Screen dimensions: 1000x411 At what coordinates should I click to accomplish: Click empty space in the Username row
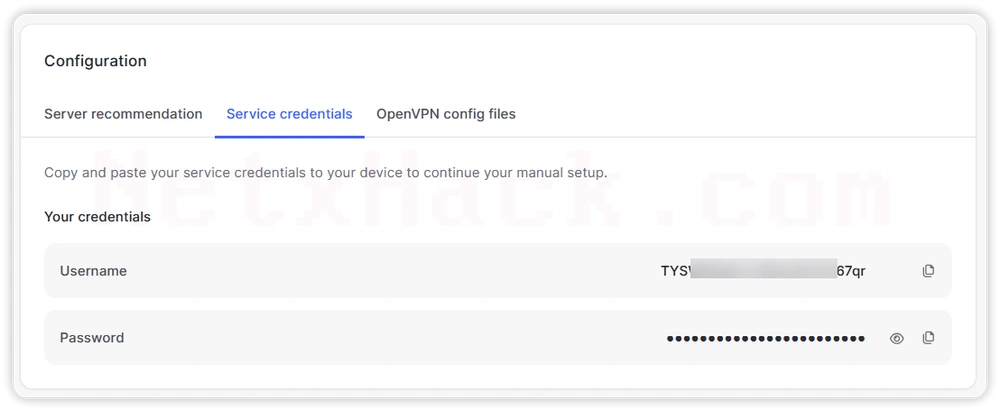pos(383,271)
